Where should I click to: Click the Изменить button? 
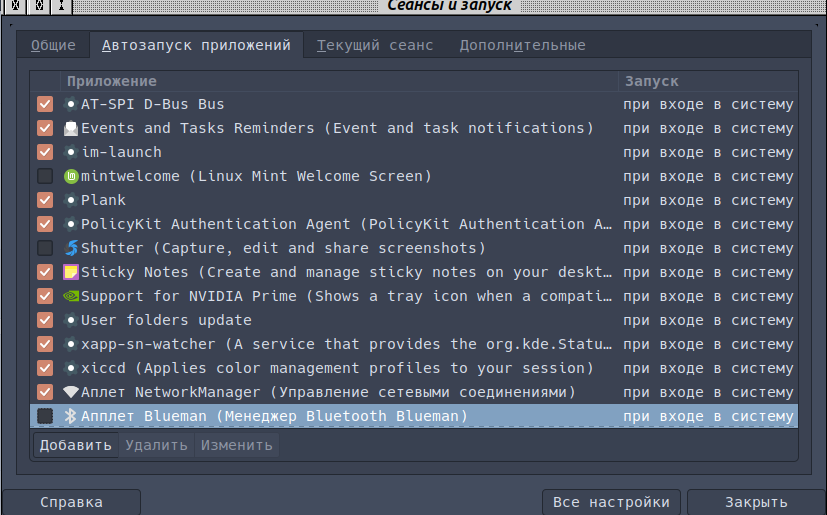coord(237,445)
